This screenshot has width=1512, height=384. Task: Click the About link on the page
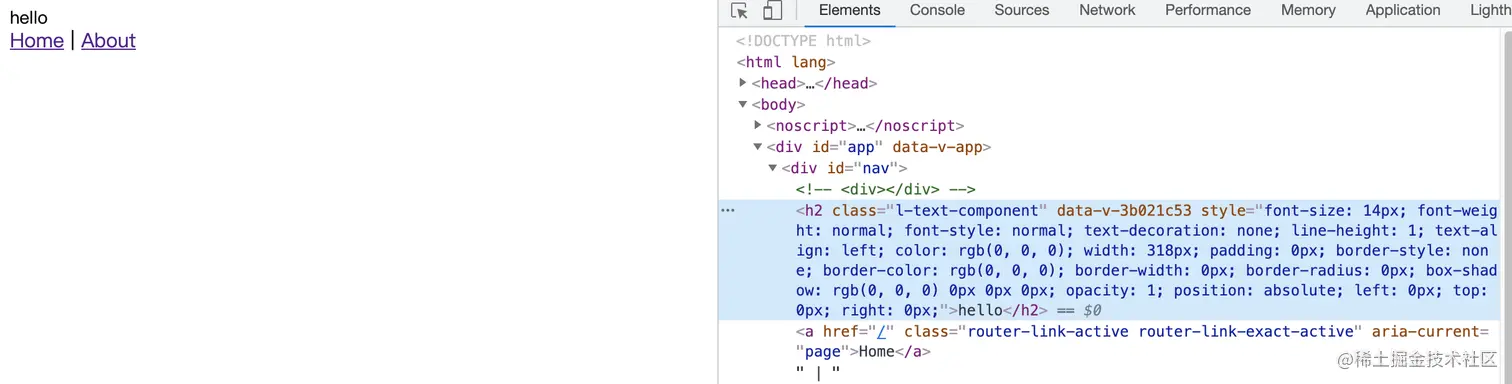tap(108, 41)
